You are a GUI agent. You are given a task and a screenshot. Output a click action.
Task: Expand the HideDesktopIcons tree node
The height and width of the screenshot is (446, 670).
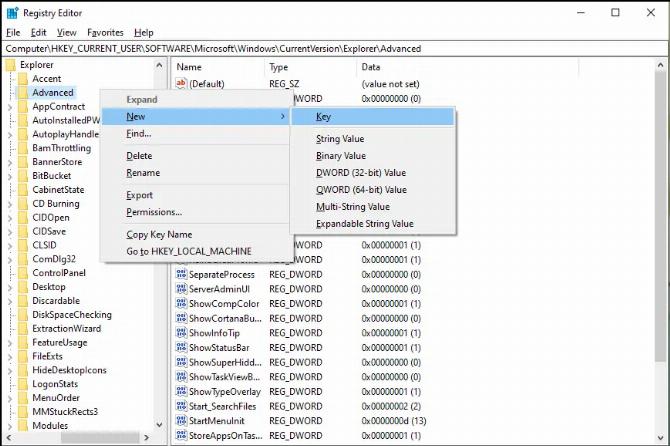pyautogui.click(x=10, y=370)
